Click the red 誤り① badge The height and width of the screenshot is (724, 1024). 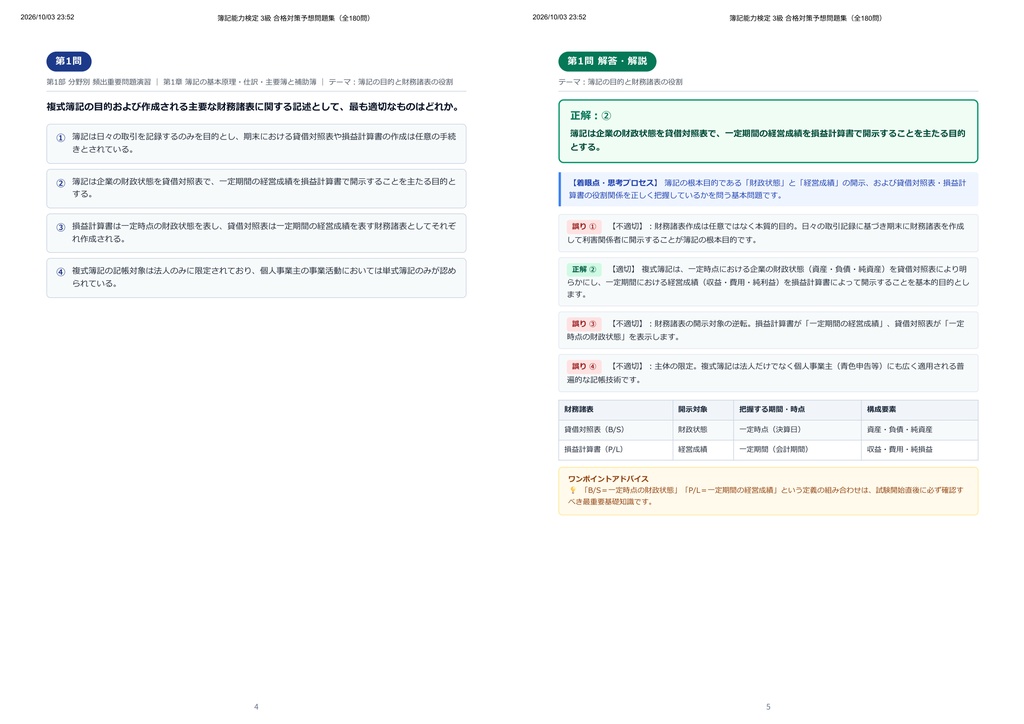[x=584, y=227]
